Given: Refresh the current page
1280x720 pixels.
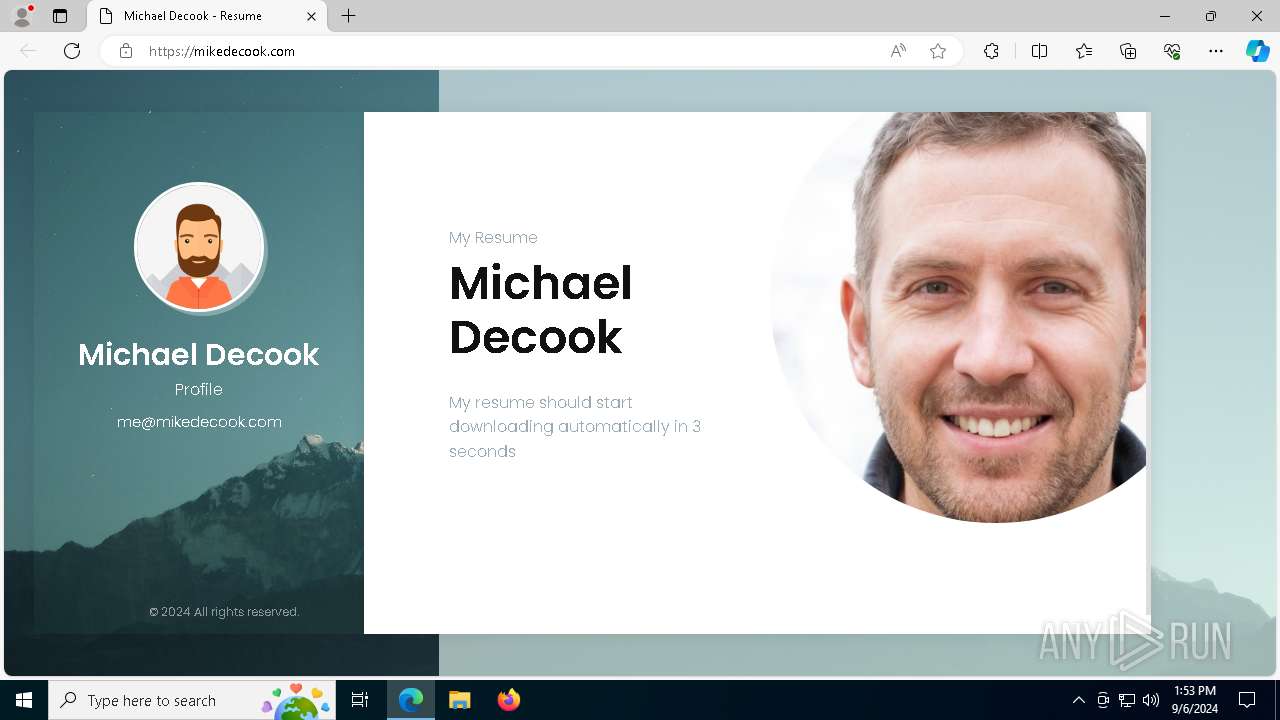Looking at the screenshot, I should [x=72, y=51].
